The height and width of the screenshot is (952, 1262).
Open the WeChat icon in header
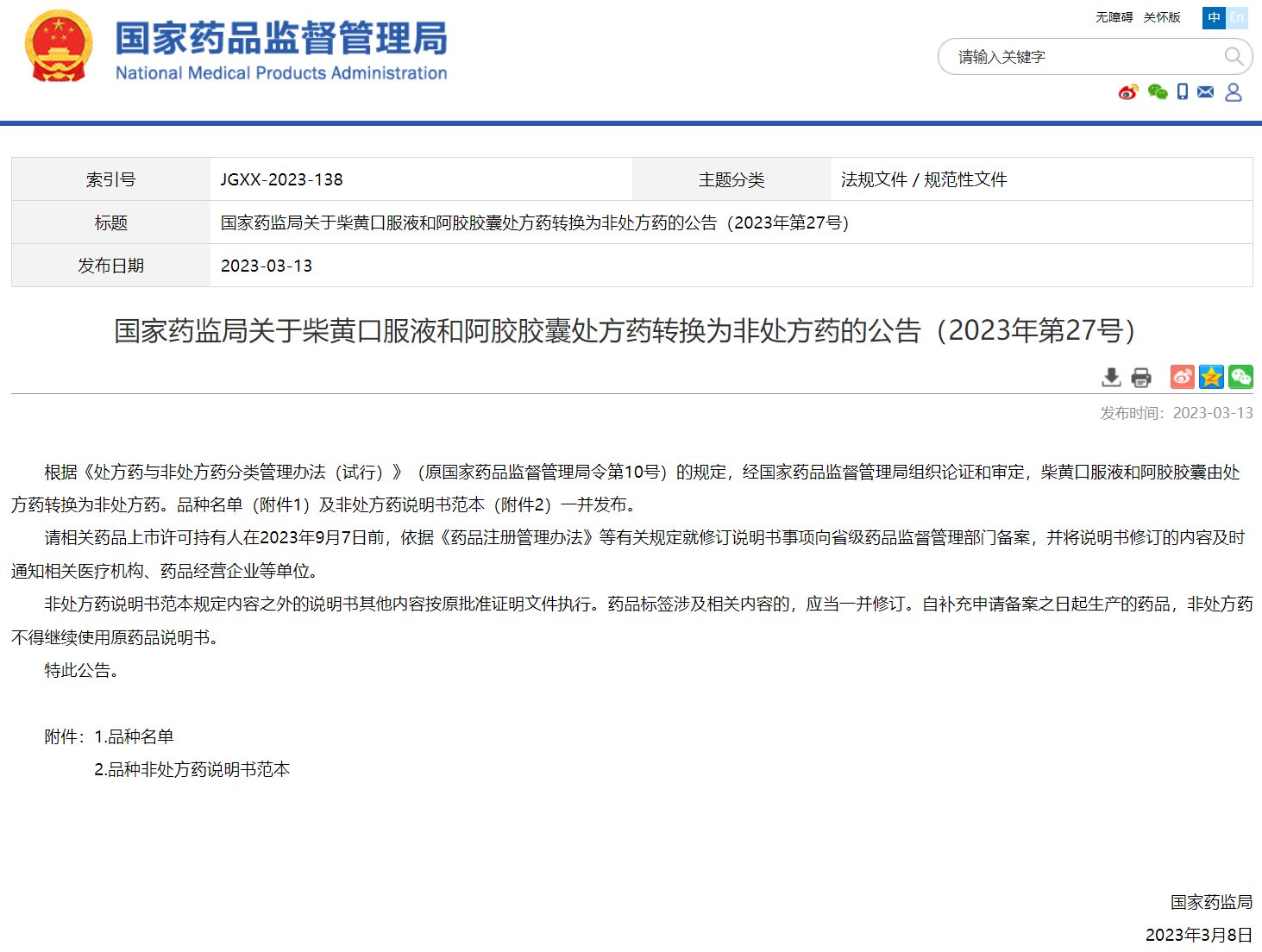tap(1158, 91)
